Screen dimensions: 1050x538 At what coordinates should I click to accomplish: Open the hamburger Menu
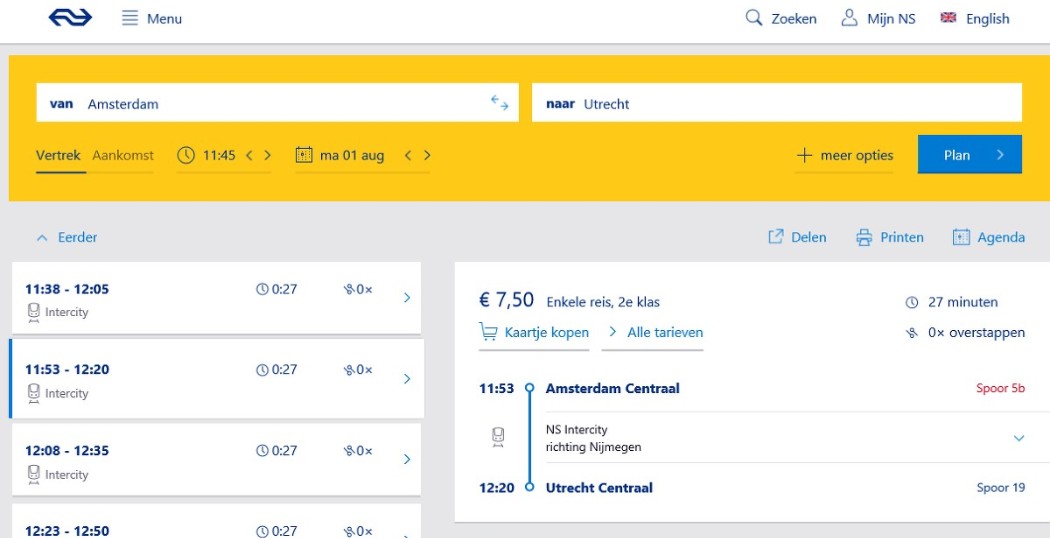[x=130, y=18]
